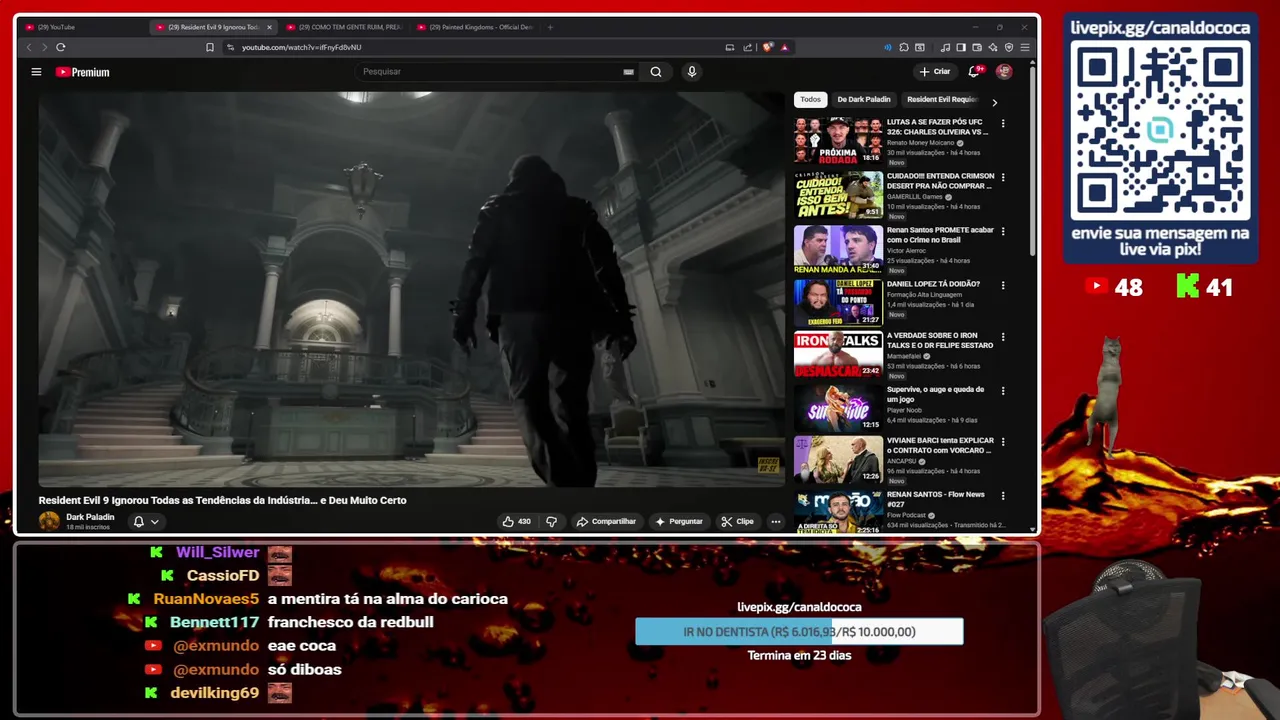Image resolution: width=1280 pixels, height=720 pixels.
Task: Open the Brave Rewards triangle icon
Action: click(x=784, y=47)
